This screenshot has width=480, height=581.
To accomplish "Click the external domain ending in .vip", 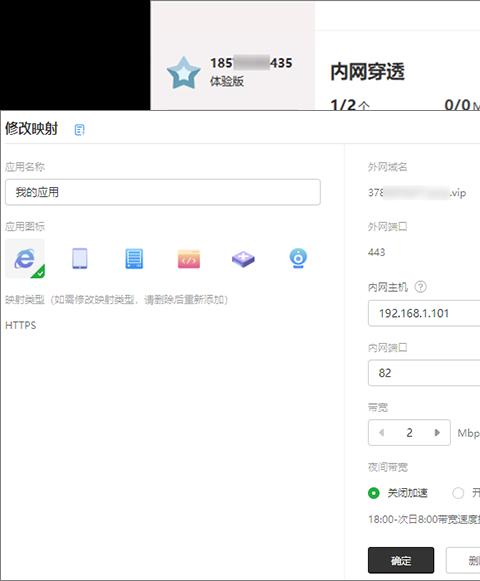I will click(417, 193).
